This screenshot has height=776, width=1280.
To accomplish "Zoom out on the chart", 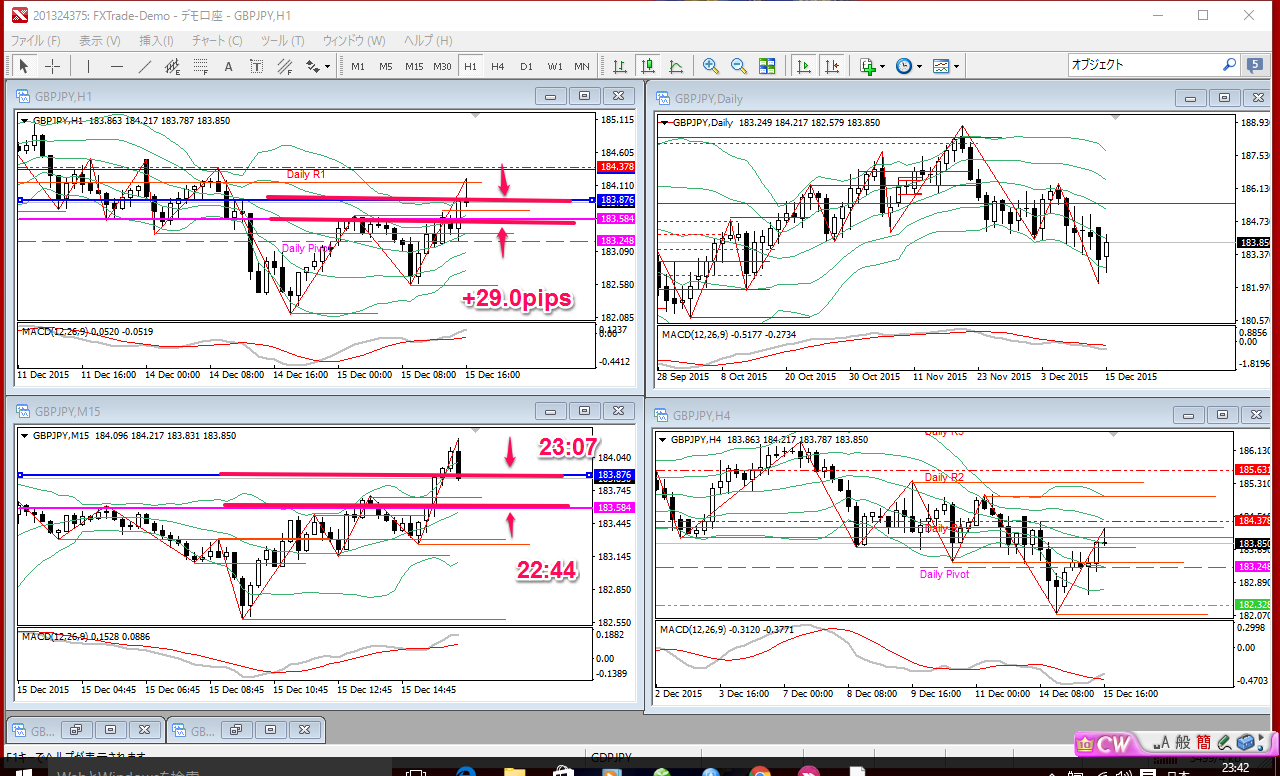I will tap(739, 66).
